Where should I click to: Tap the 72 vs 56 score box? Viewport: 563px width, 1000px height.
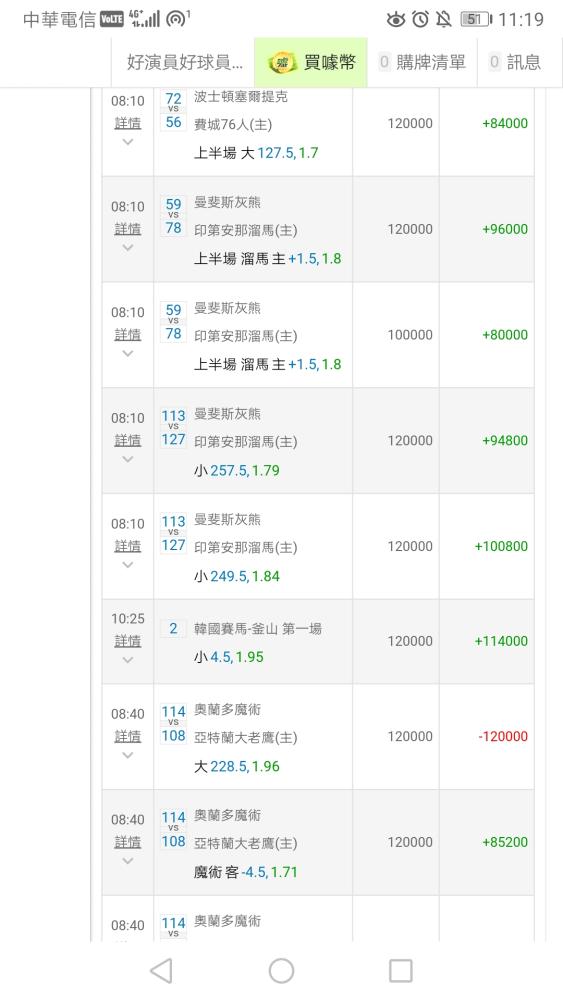point(173,110)
